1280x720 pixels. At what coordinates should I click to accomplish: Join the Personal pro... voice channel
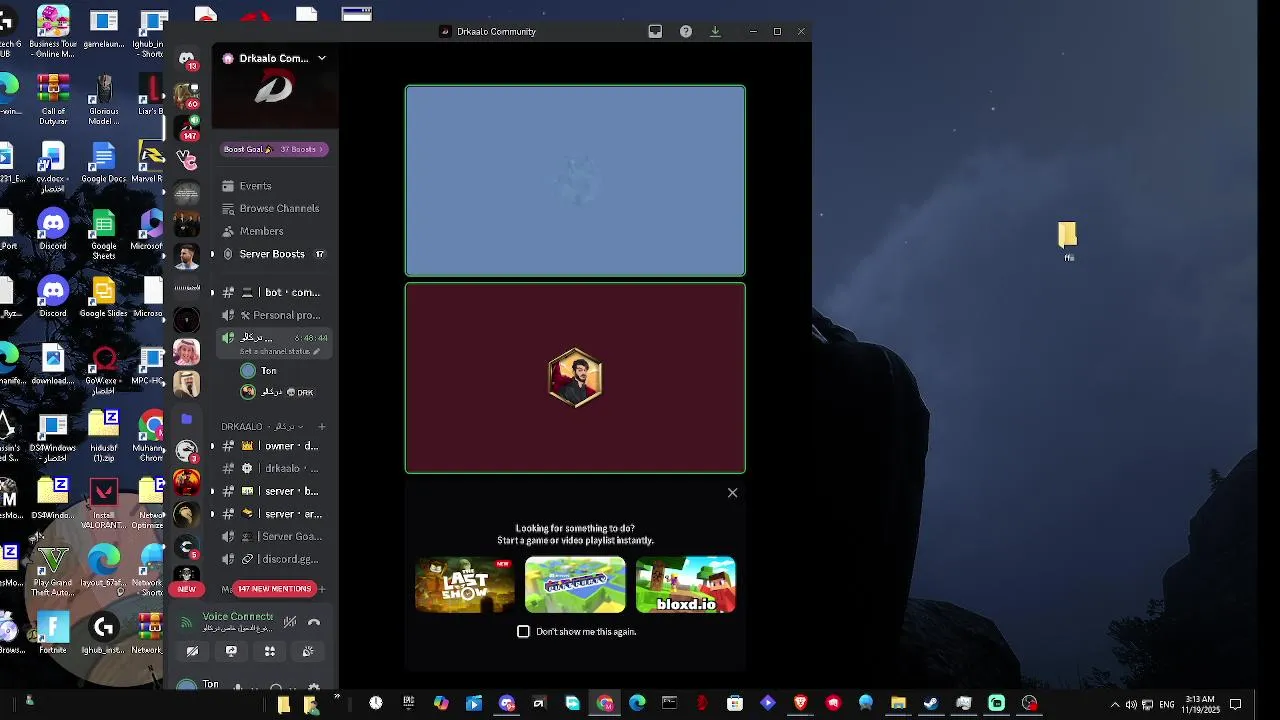(274, 315)
